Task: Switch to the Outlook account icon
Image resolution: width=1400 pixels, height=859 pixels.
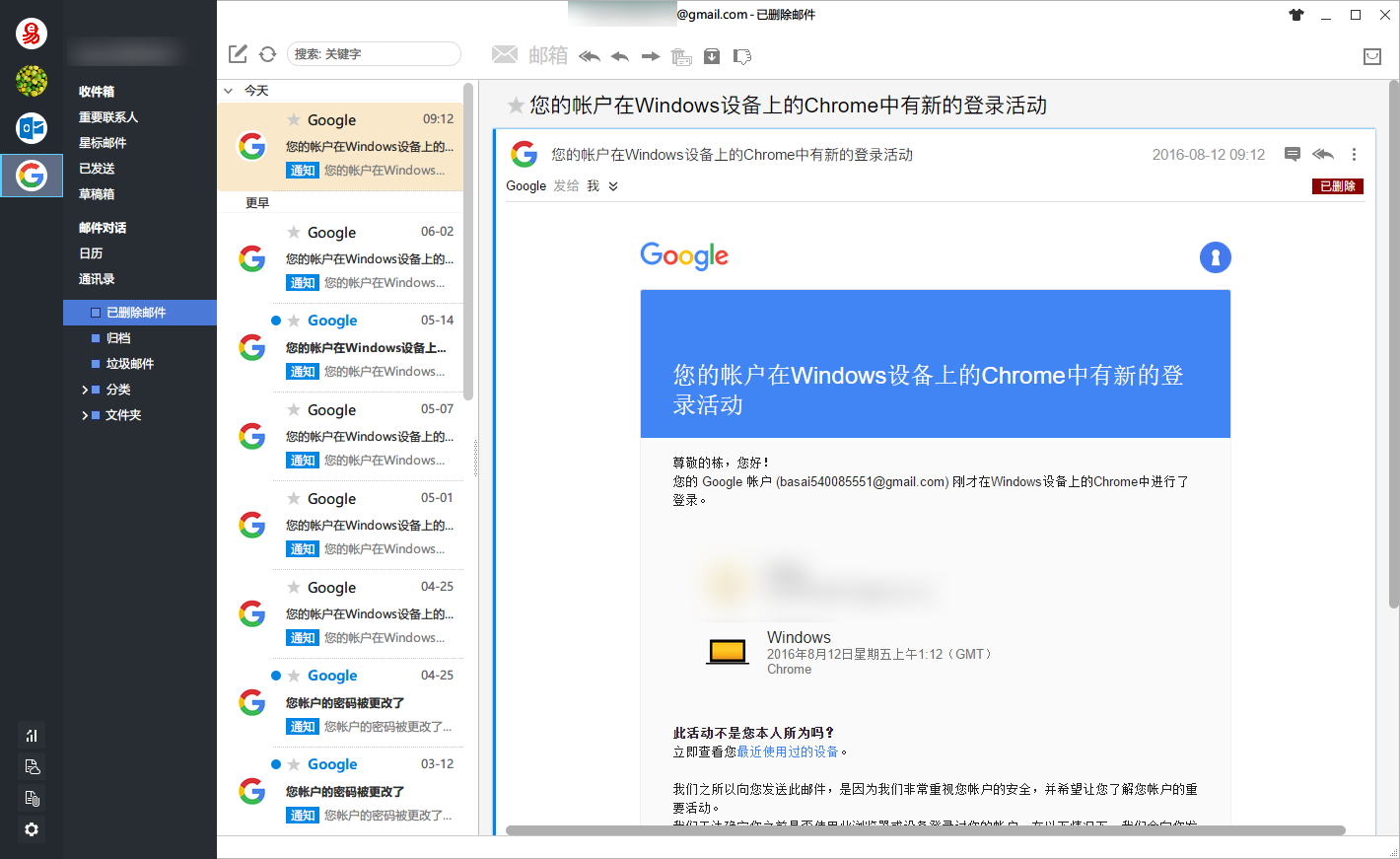Action: [32, 128]
